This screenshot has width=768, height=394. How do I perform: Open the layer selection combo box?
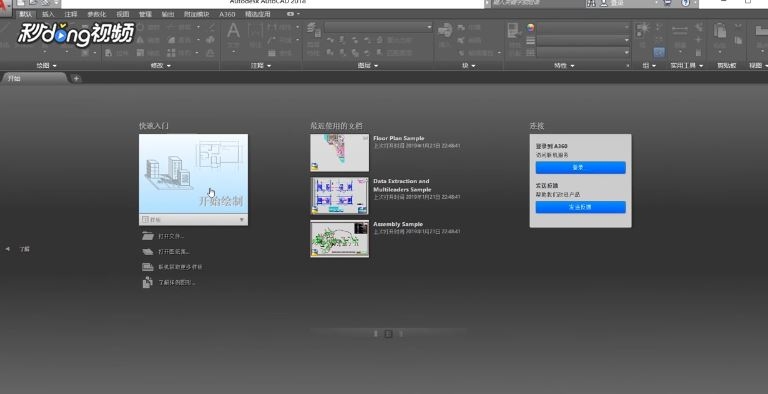pos(378,27)
